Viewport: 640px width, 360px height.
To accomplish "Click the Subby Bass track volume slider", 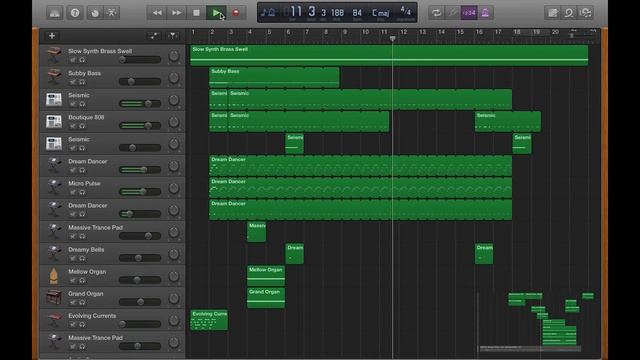I will click(x=140, y=82).
